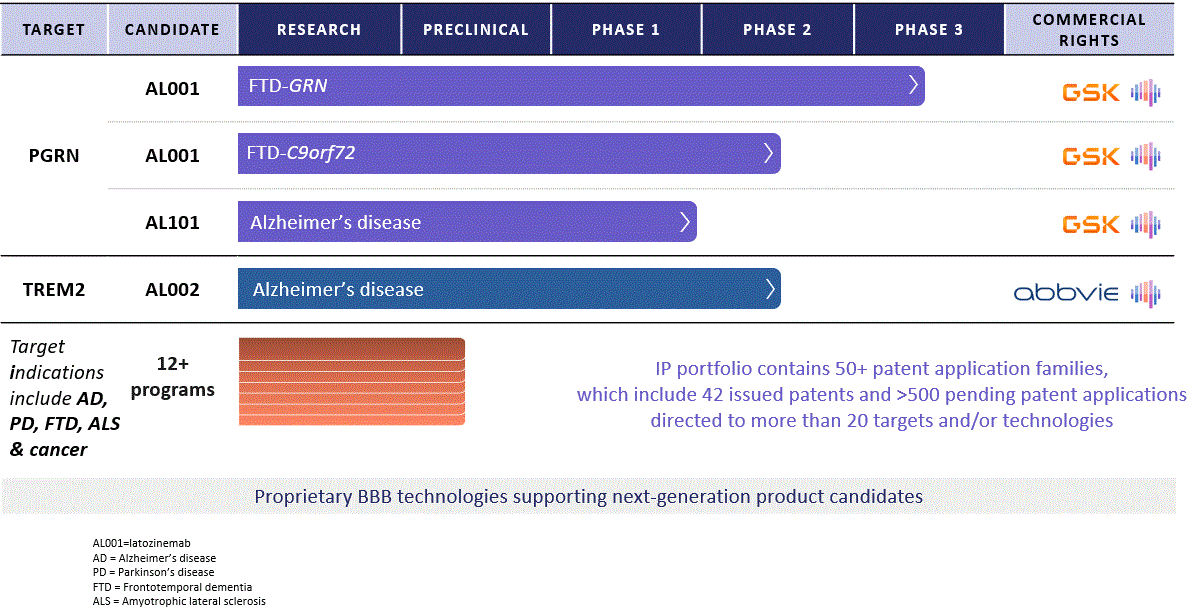The width and height of the screenshot is (1197, 612).
Task: Click the Commercial Rights header
Action: [1089, 30]
